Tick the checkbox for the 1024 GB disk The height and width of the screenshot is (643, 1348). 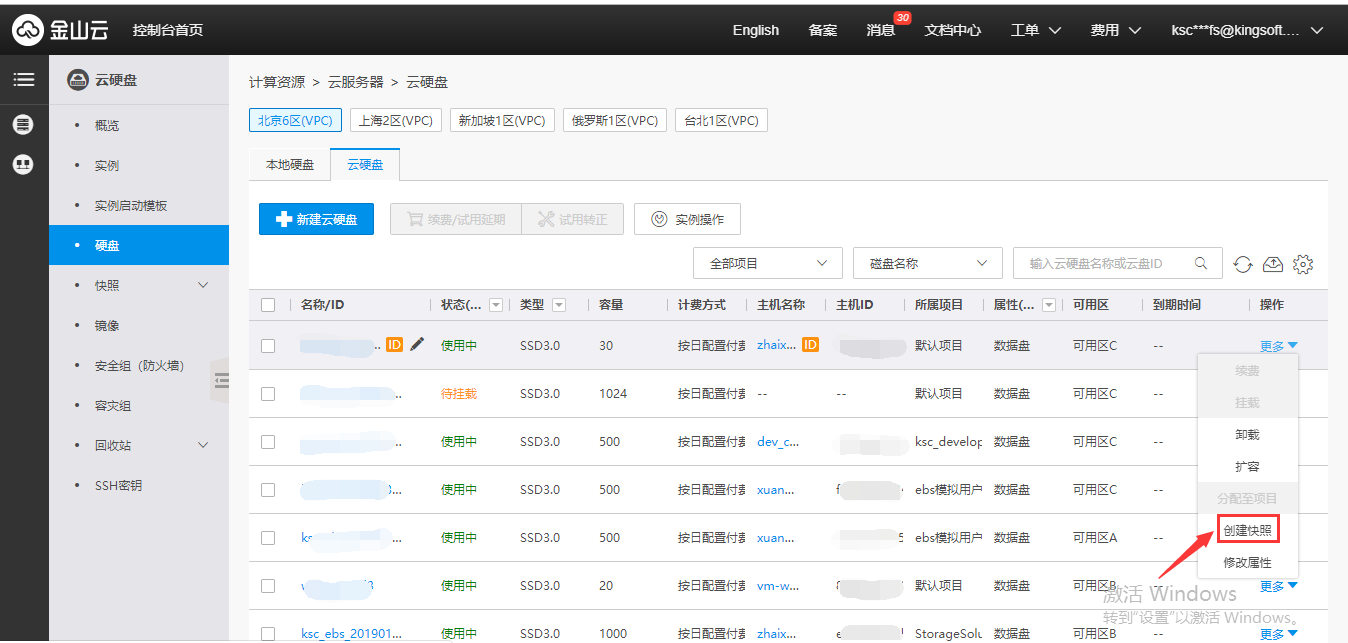(x=268, y=393)
